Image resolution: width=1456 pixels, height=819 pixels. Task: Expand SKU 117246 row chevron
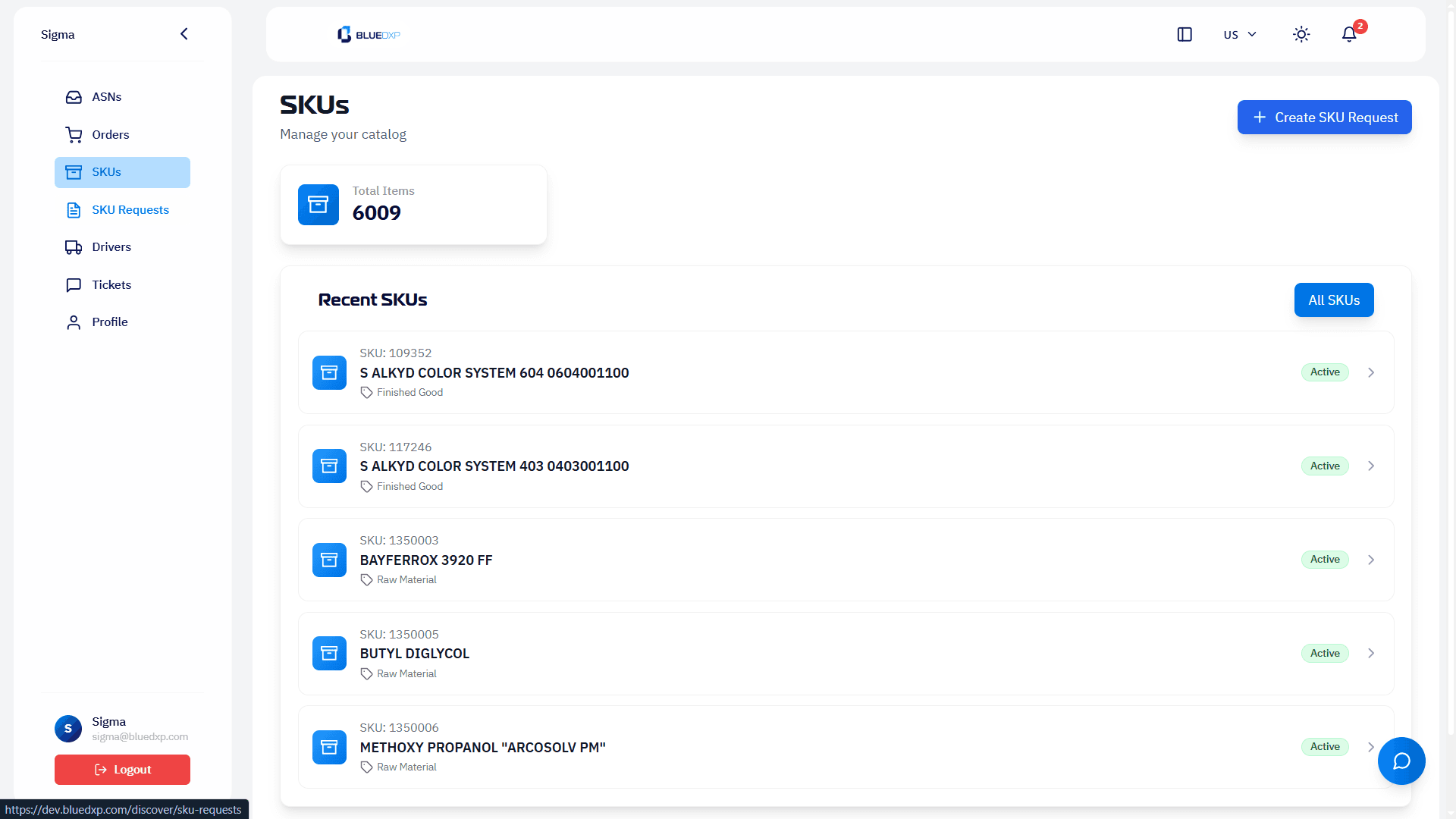click(x=1371, y=466)
